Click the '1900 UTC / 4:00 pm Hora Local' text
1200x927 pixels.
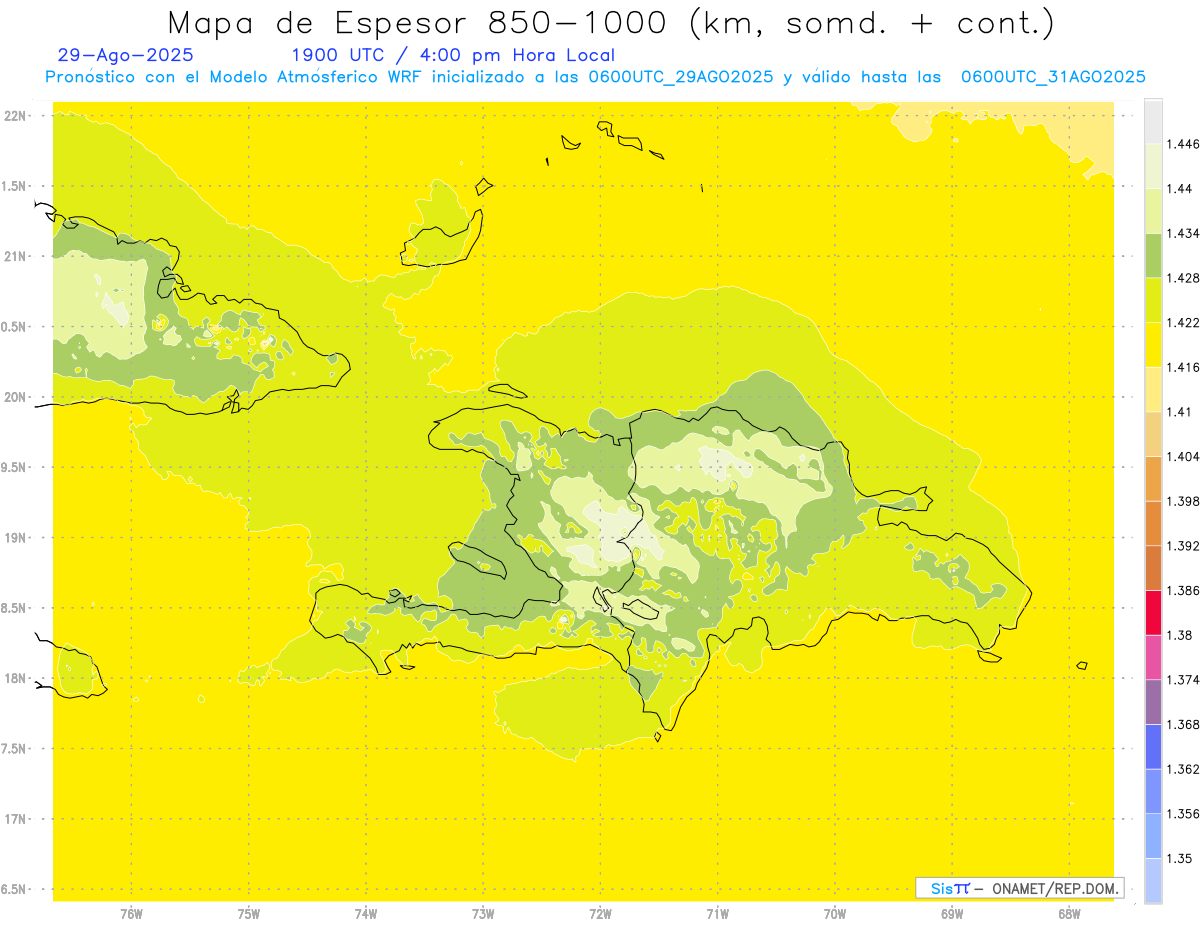(452, 56)
